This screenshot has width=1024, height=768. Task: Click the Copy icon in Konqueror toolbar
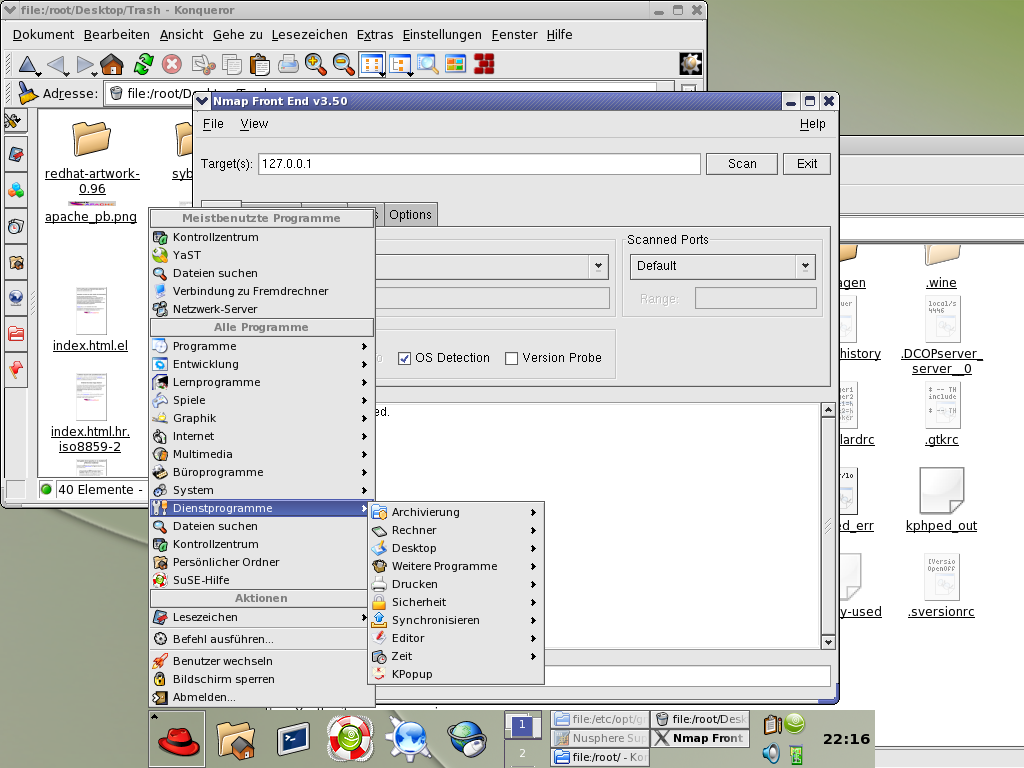(x=232, y=65)
